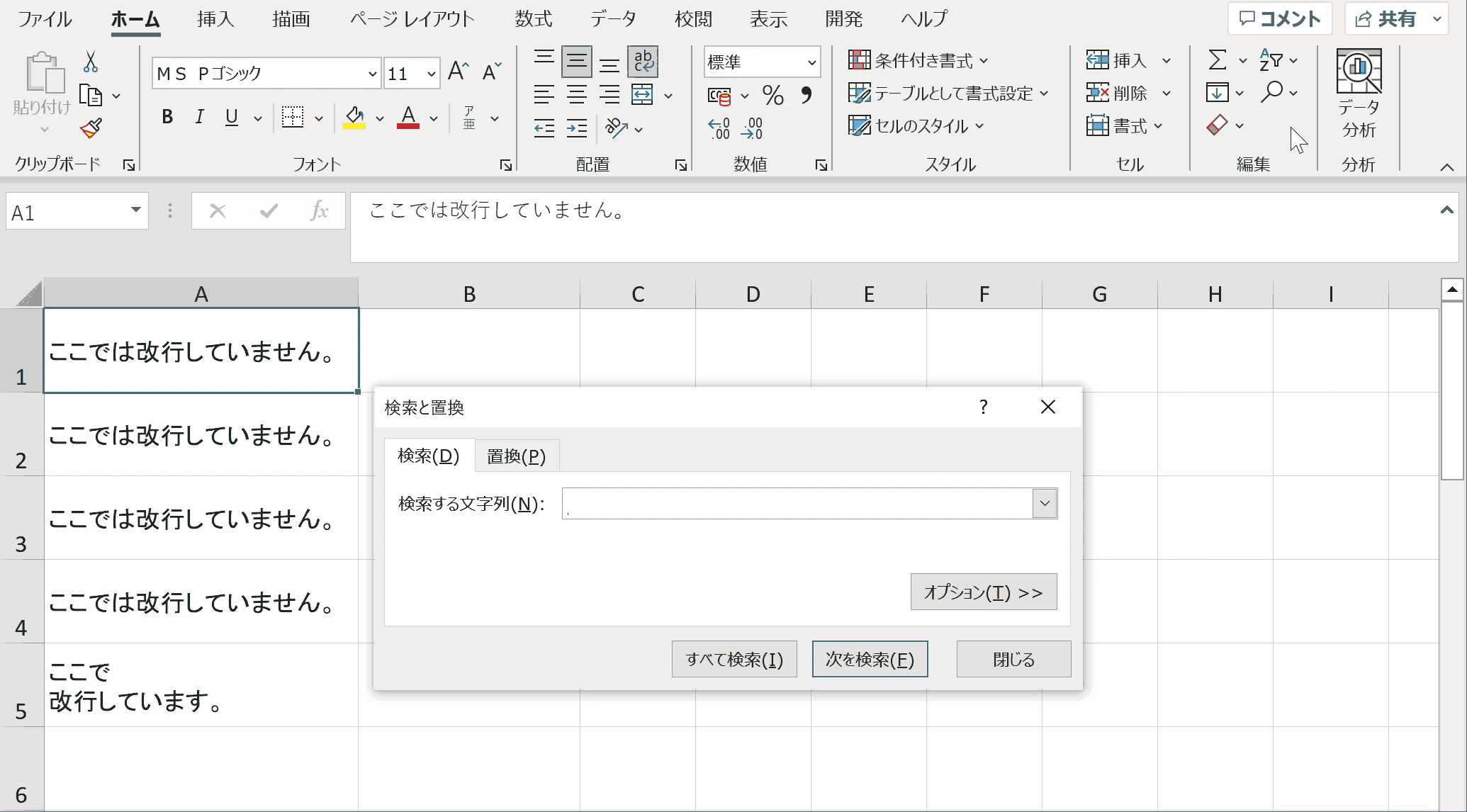Image resolution: width=1467 pixels, height=812 pixels.
Task: Collapse the ribbon with the chevron
Action: 1447,167
